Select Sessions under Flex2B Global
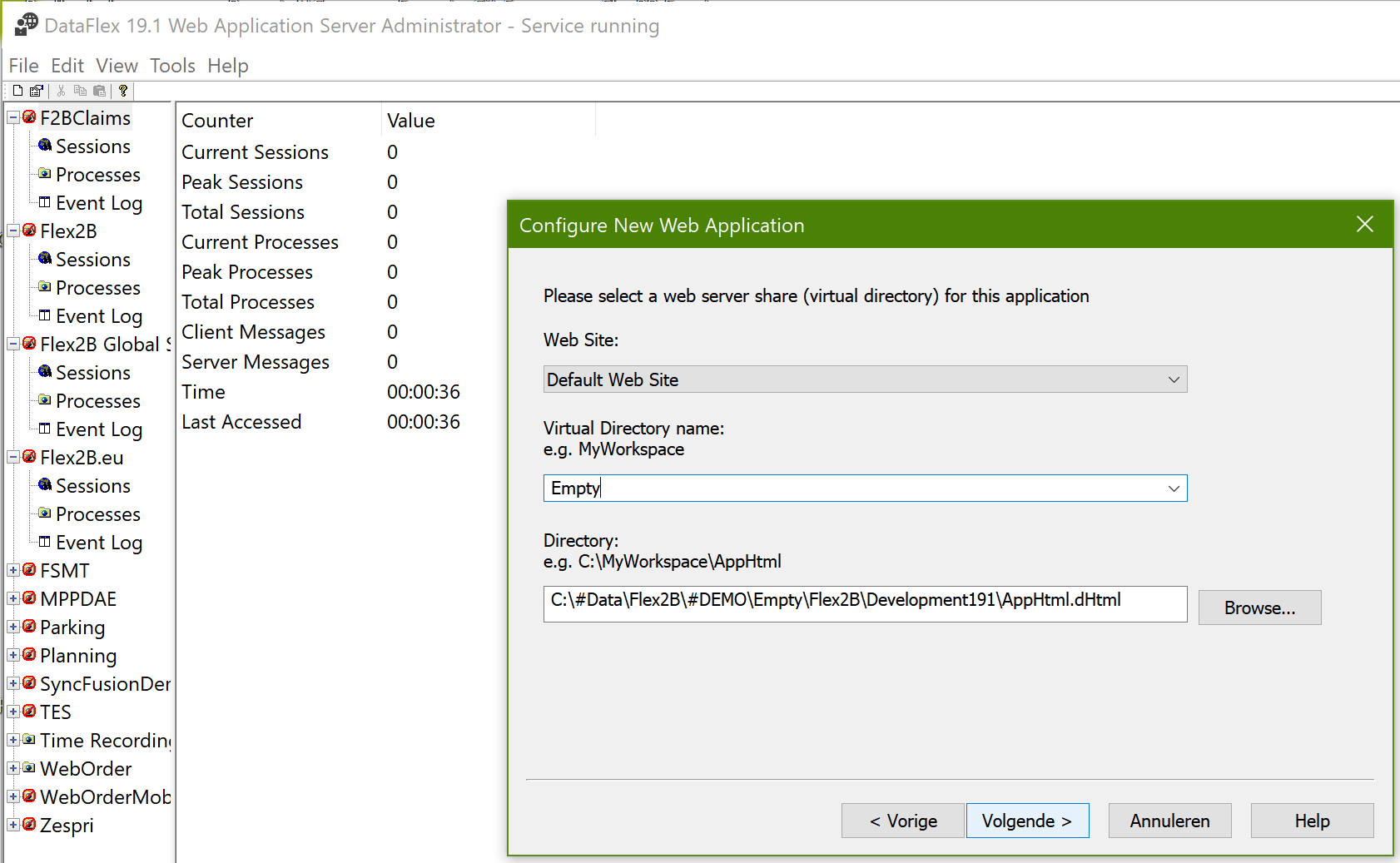The image size is (1400, 863). point(93,372)
